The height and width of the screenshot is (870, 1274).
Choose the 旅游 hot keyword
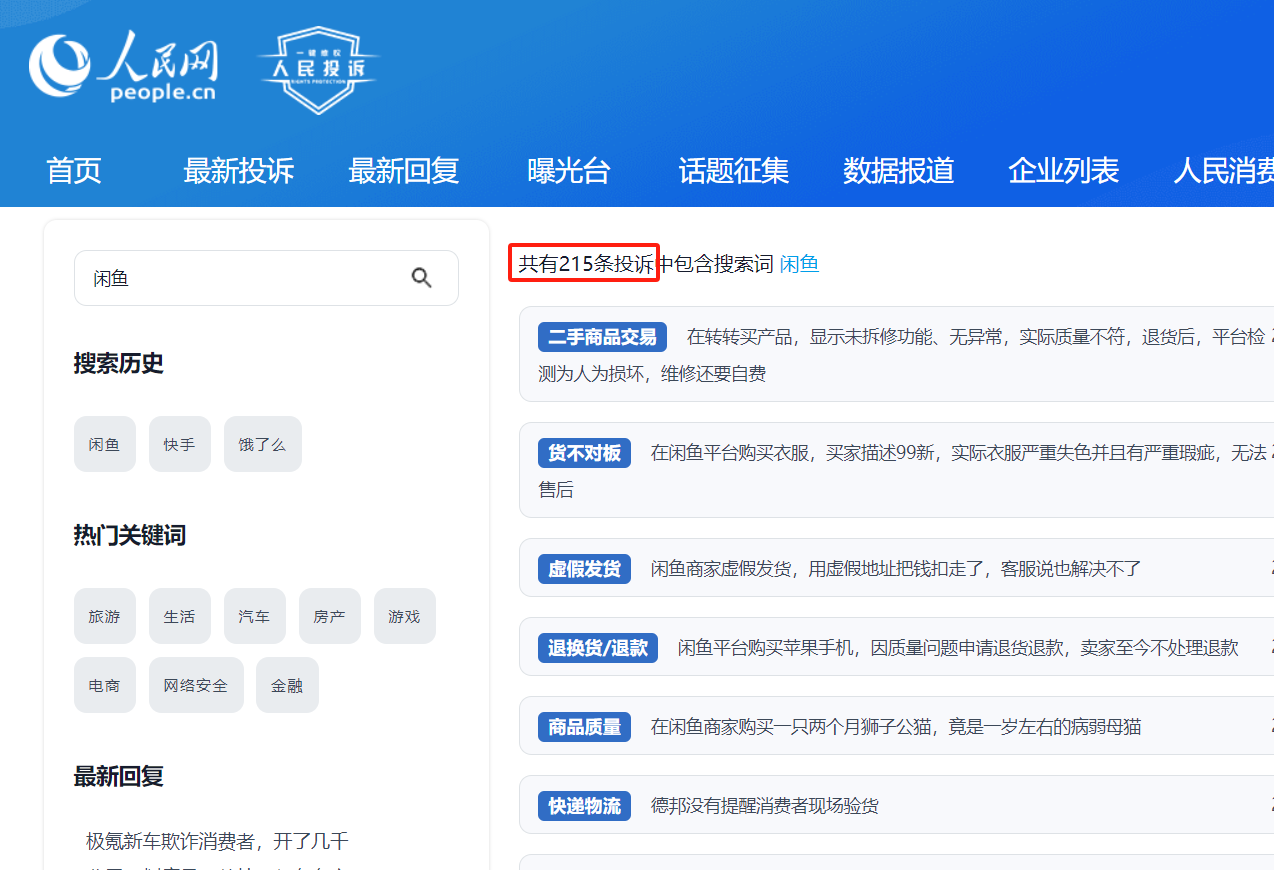104,616
